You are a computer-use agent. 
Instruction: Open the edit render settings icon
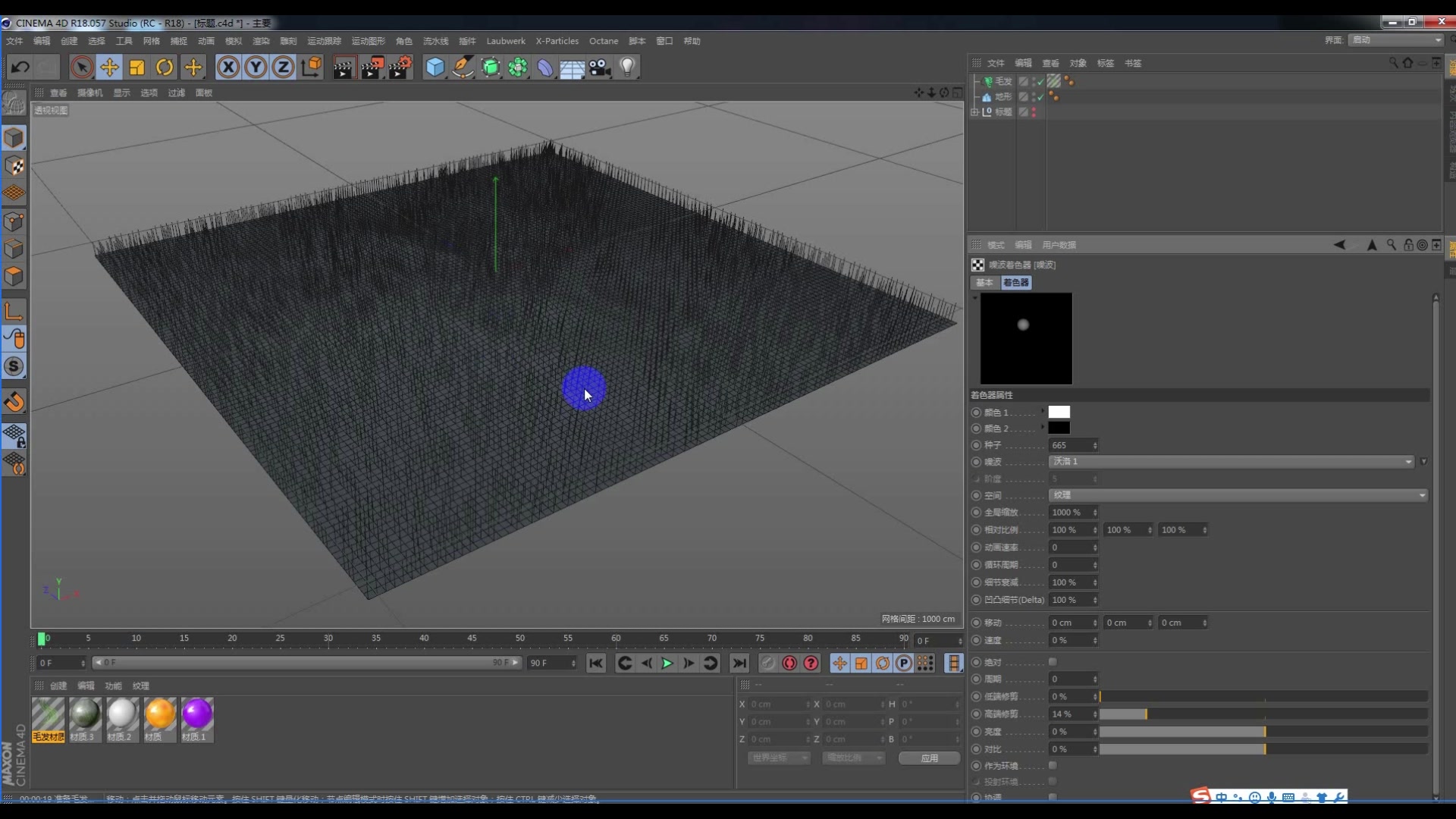point(400,67)
